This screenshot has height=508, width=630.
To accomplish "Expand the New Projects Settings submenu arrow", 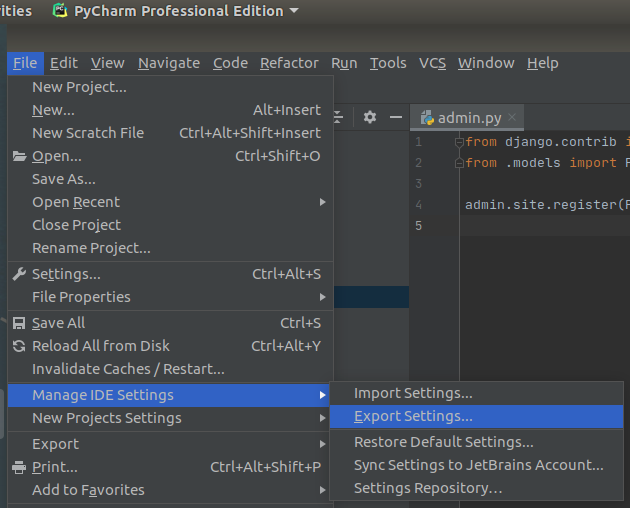I will (322, 418).
